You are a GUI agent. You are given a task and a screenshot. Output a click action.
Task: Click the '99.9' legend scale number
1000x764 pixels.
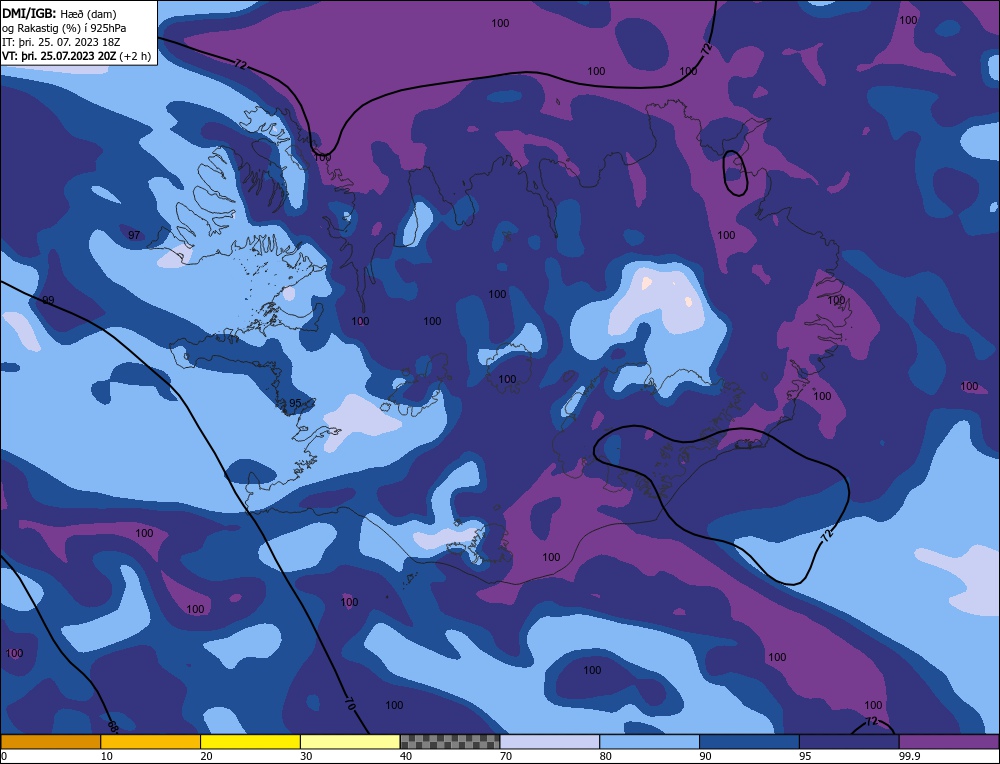[909, 756]
